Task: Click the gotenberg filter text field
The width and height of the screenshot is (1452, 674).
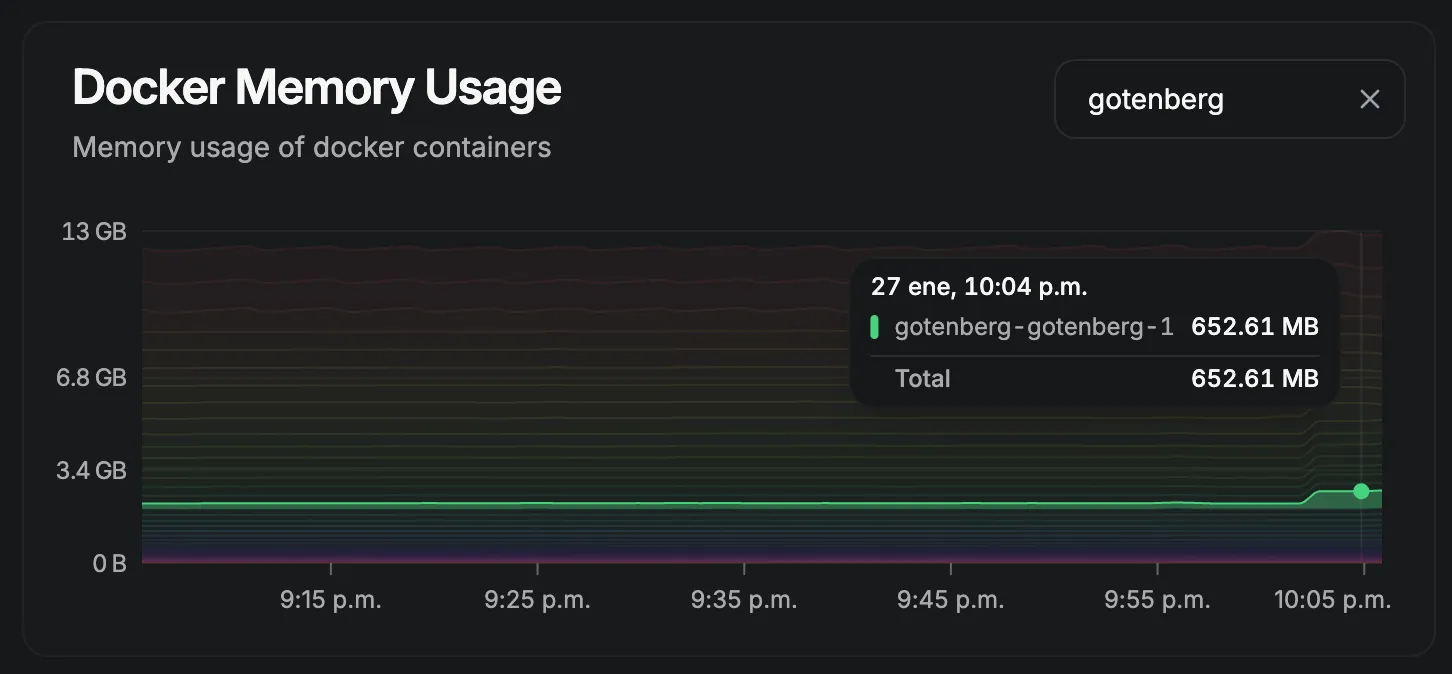Action: pos(1229,99)
